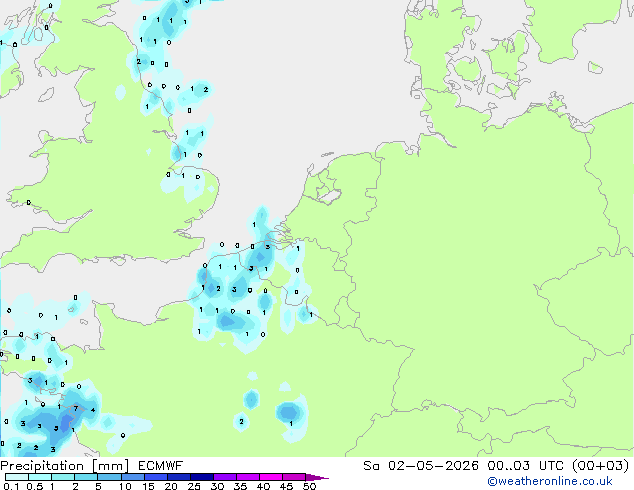Click the 0.1–0.5 mm legend color swatch
The width and height of the screenshot is (634, 490).
[x=17, y=477]
